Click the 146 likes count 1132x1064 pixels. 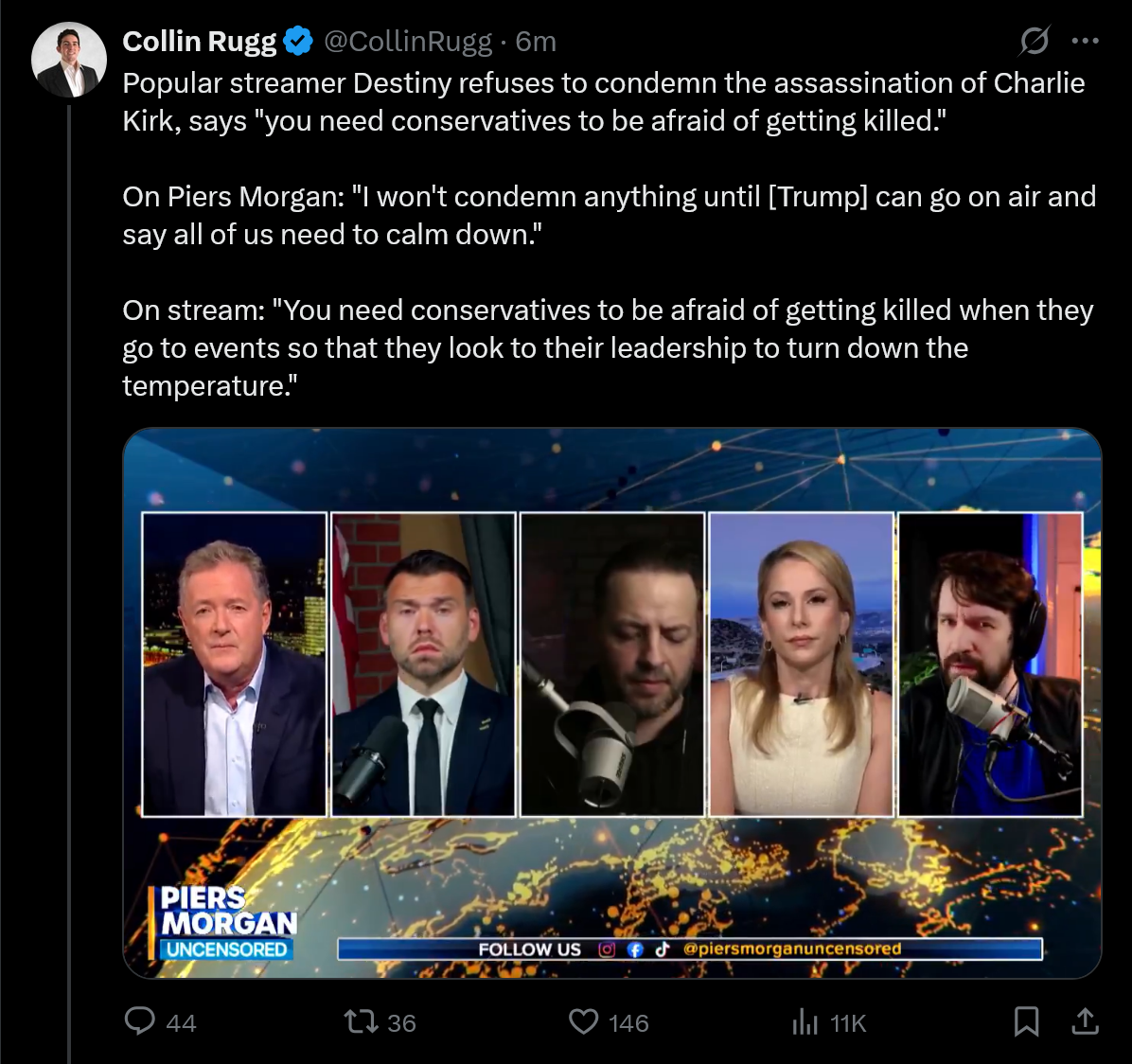coord(628,1023)
